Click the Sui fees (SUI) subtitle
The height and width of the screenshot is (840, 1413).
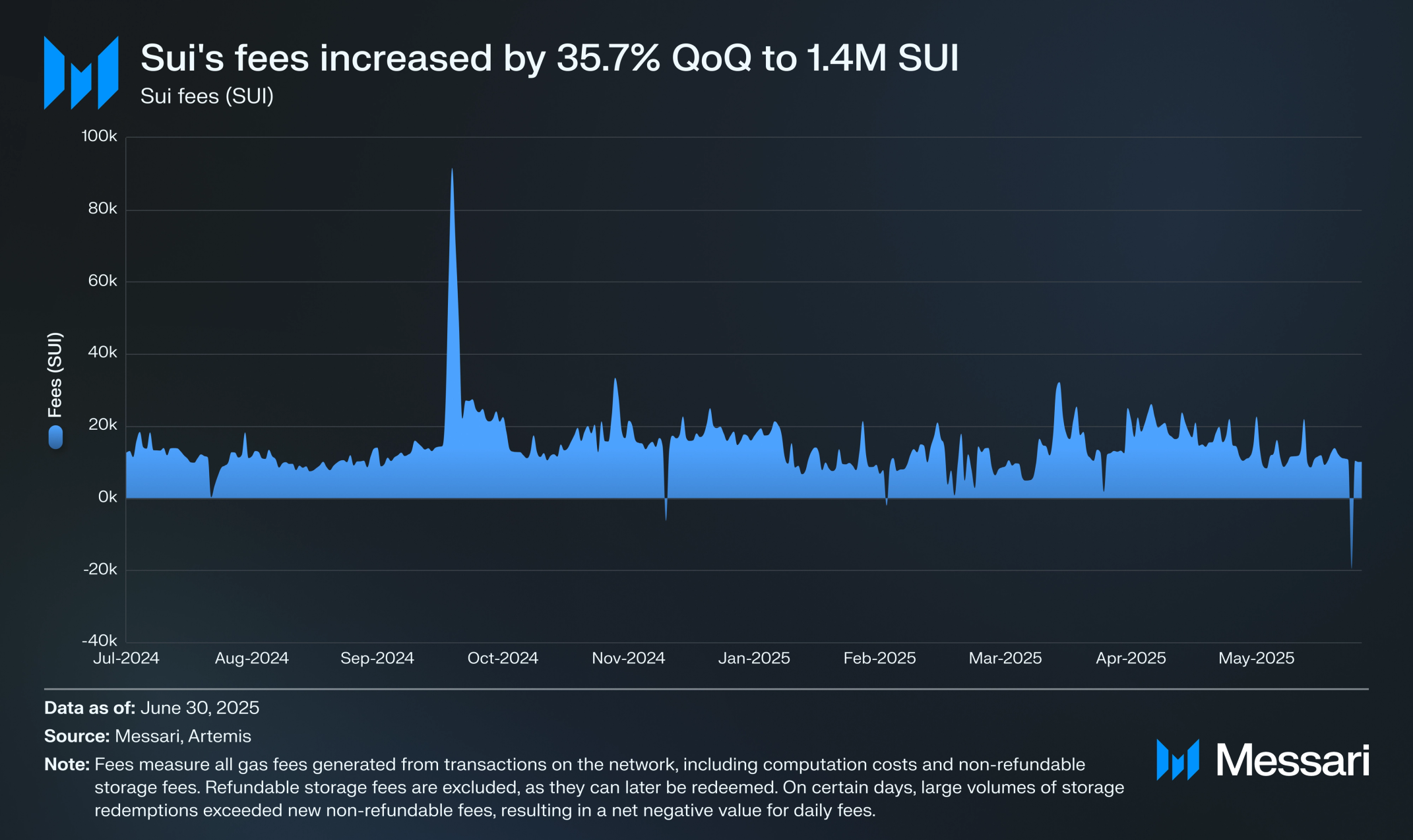point(206,96)
